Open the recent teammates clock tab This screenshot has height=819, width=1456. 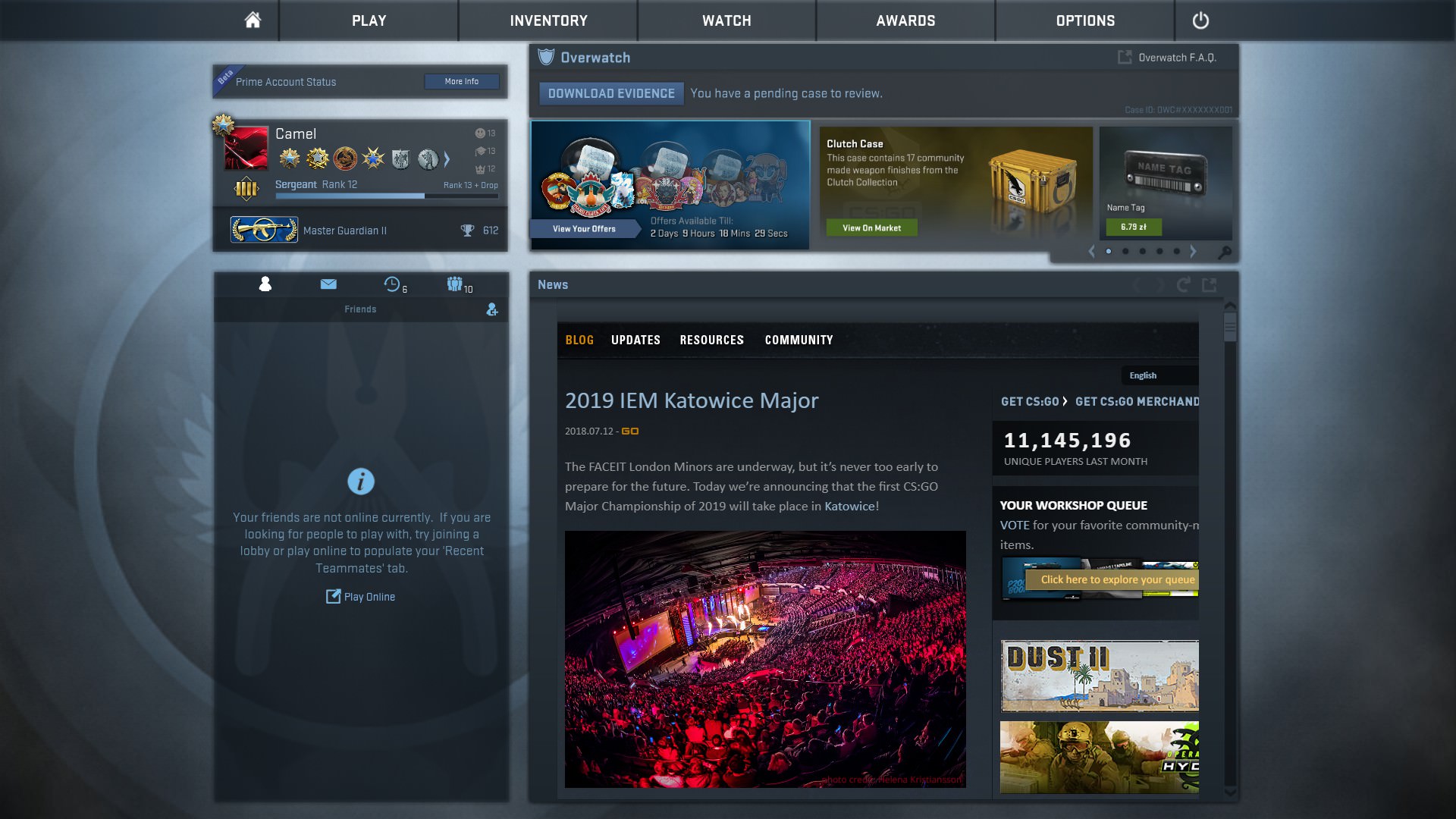coord(392,284)
